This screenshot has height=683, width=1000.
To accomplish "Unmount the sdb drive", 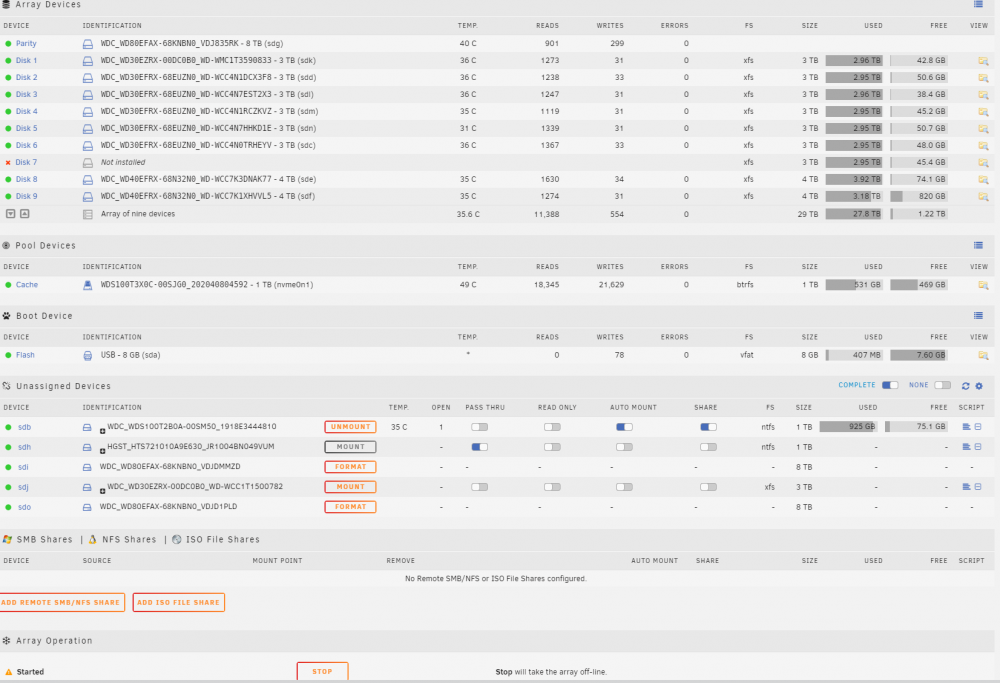I will 350,427.
